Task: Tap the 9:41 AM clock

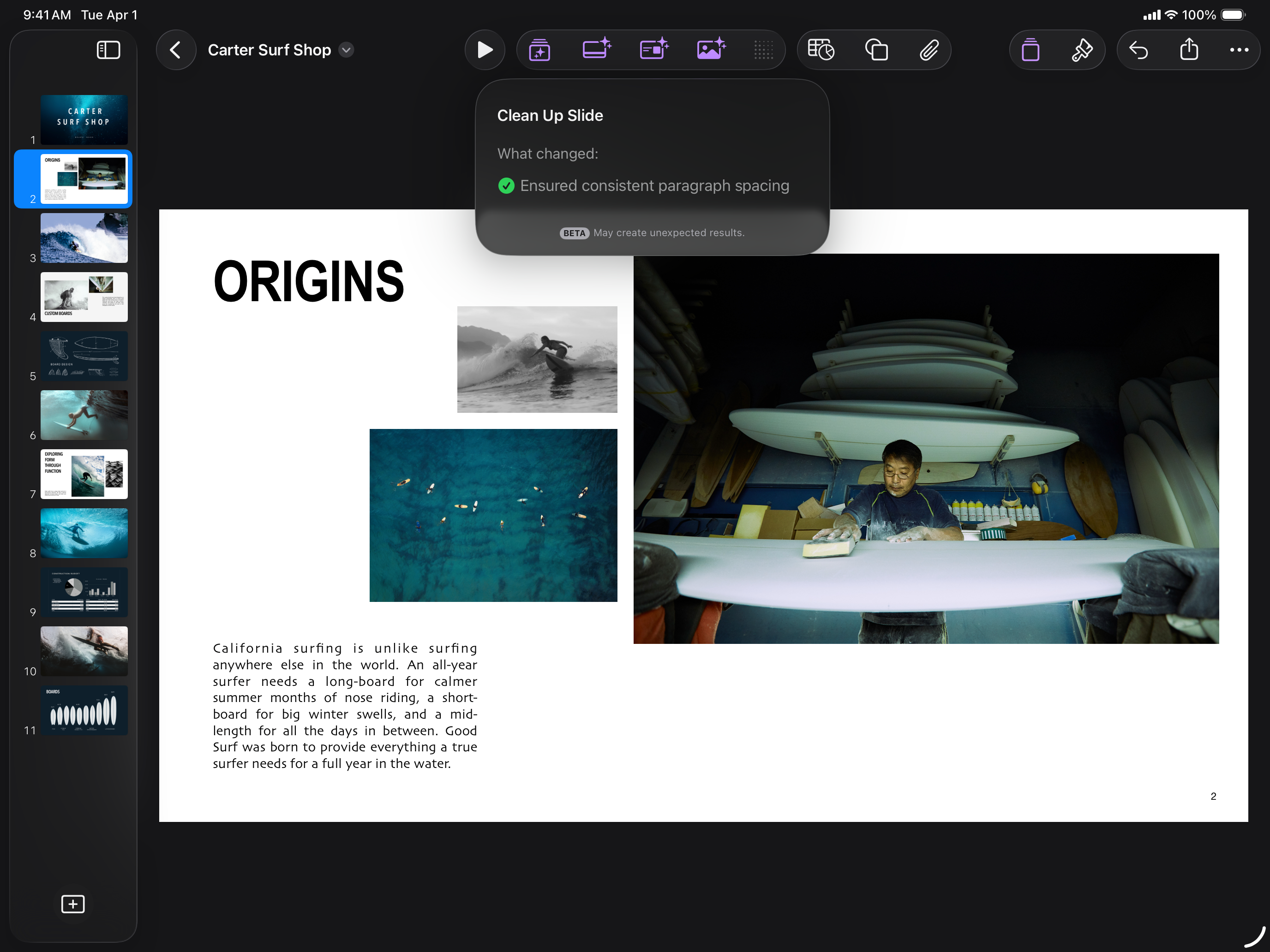Action: (x=47, y=15)
